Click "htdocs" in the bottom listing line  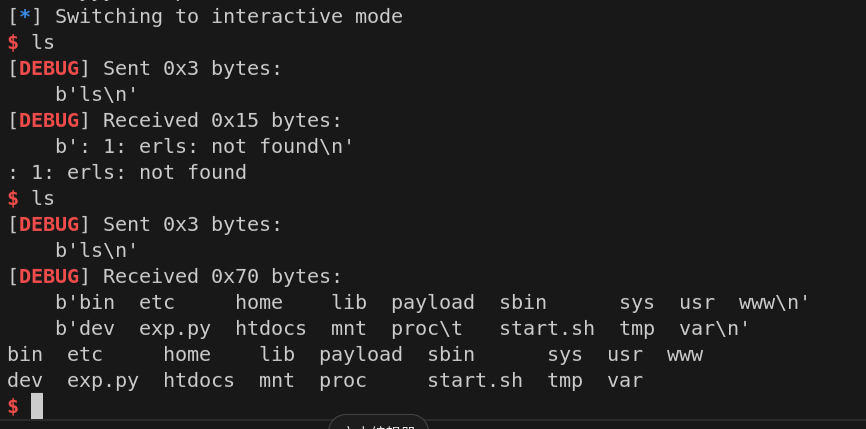point(199,380)
